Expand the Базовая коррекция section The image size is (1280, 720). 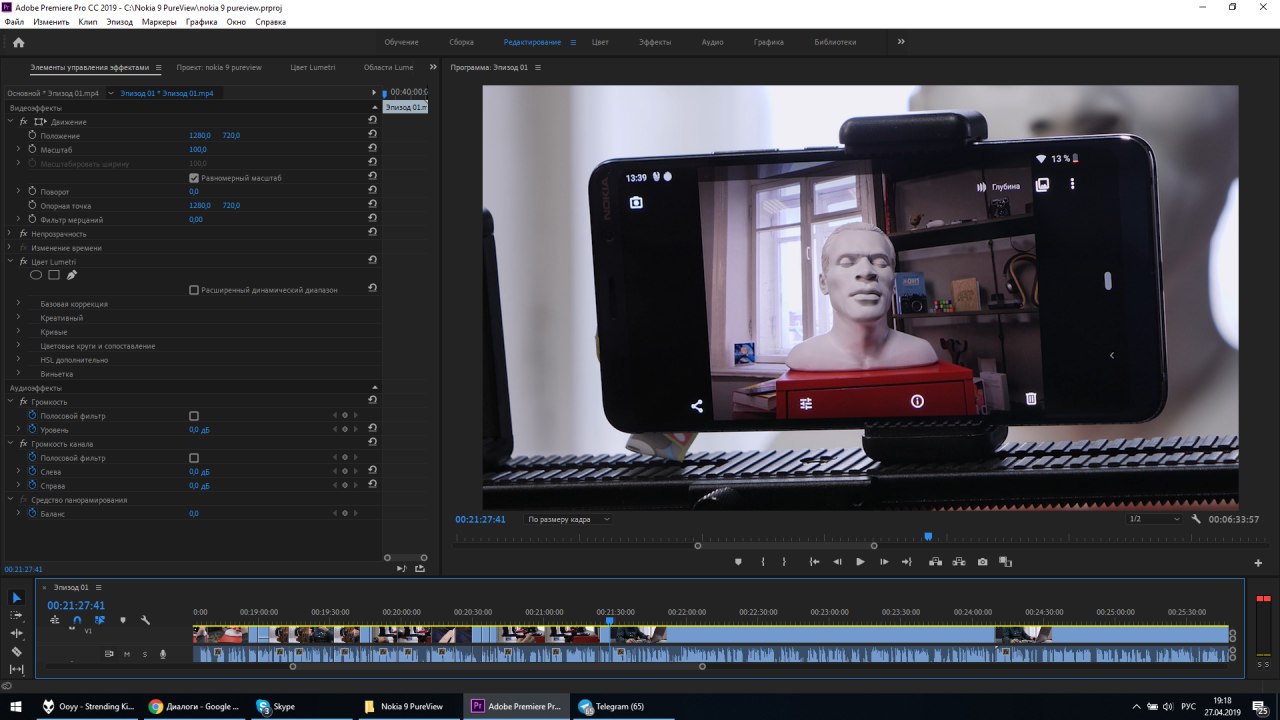(x=18, y=303)
